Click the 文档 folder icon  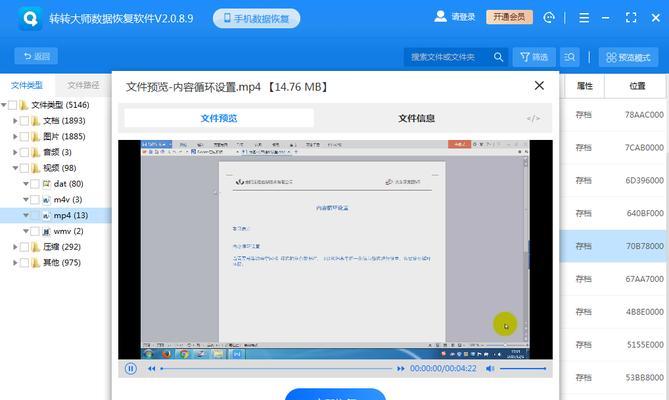(36, 121)
